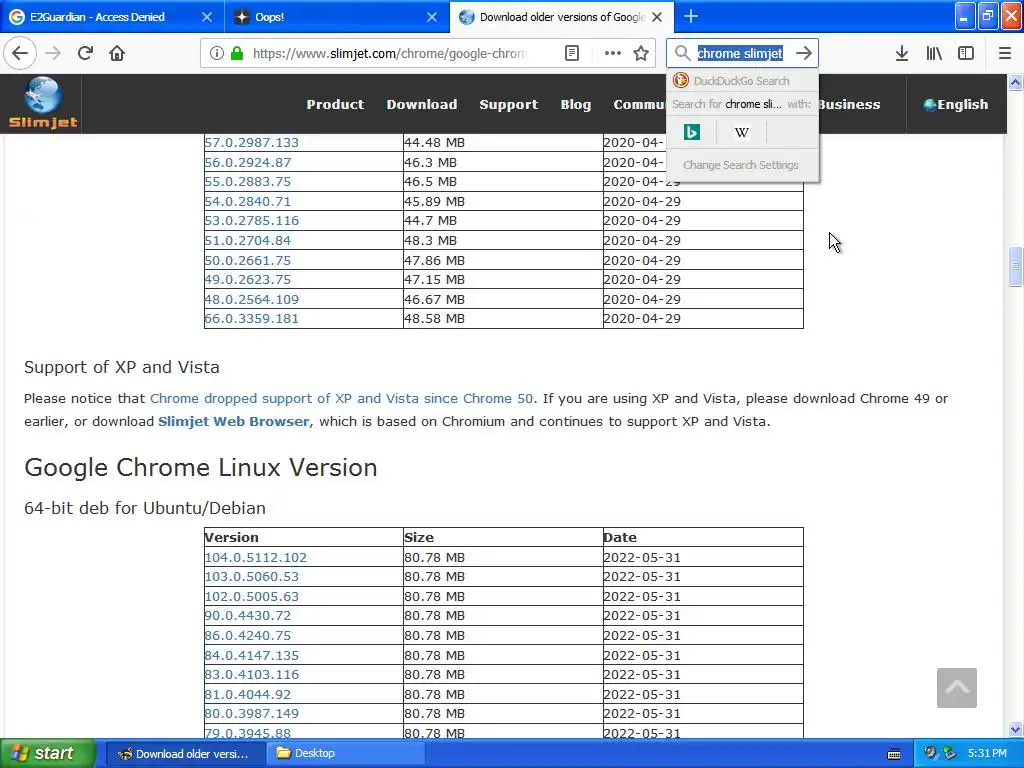Download Linux version 104.0.5112.102
This screenshot has height=768, width=1024.
255,557
